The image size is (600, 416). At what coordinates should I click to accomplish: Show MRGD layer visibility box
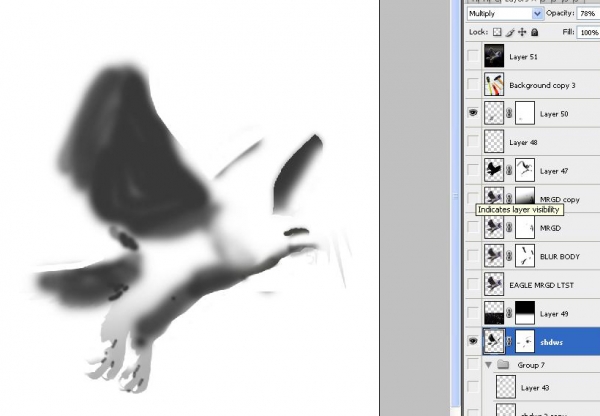[x=473, y=227]
